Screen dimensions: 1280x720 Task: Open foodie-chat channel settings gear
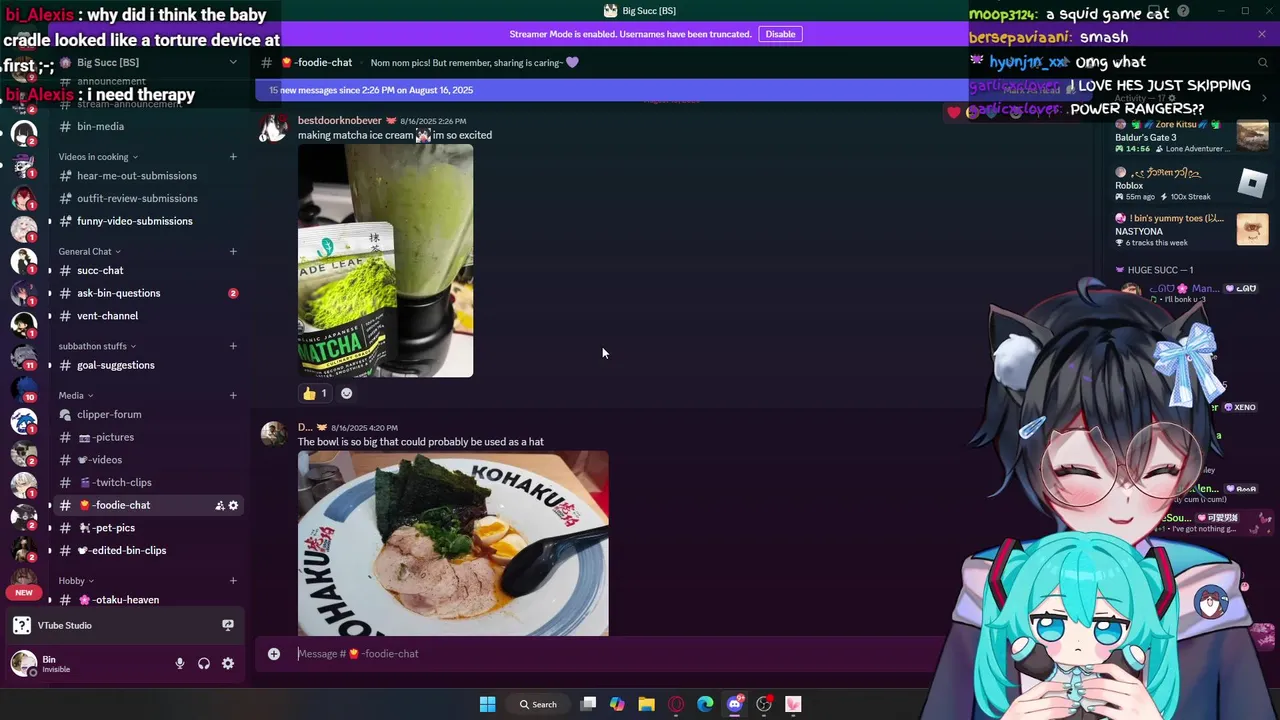(233, 506)
